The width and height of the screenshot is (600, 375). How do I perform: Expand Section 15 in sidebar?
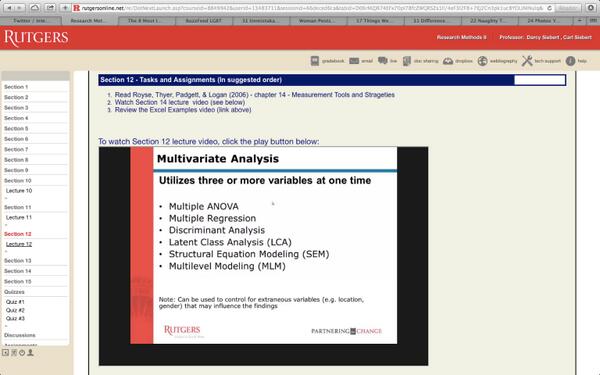18,281
